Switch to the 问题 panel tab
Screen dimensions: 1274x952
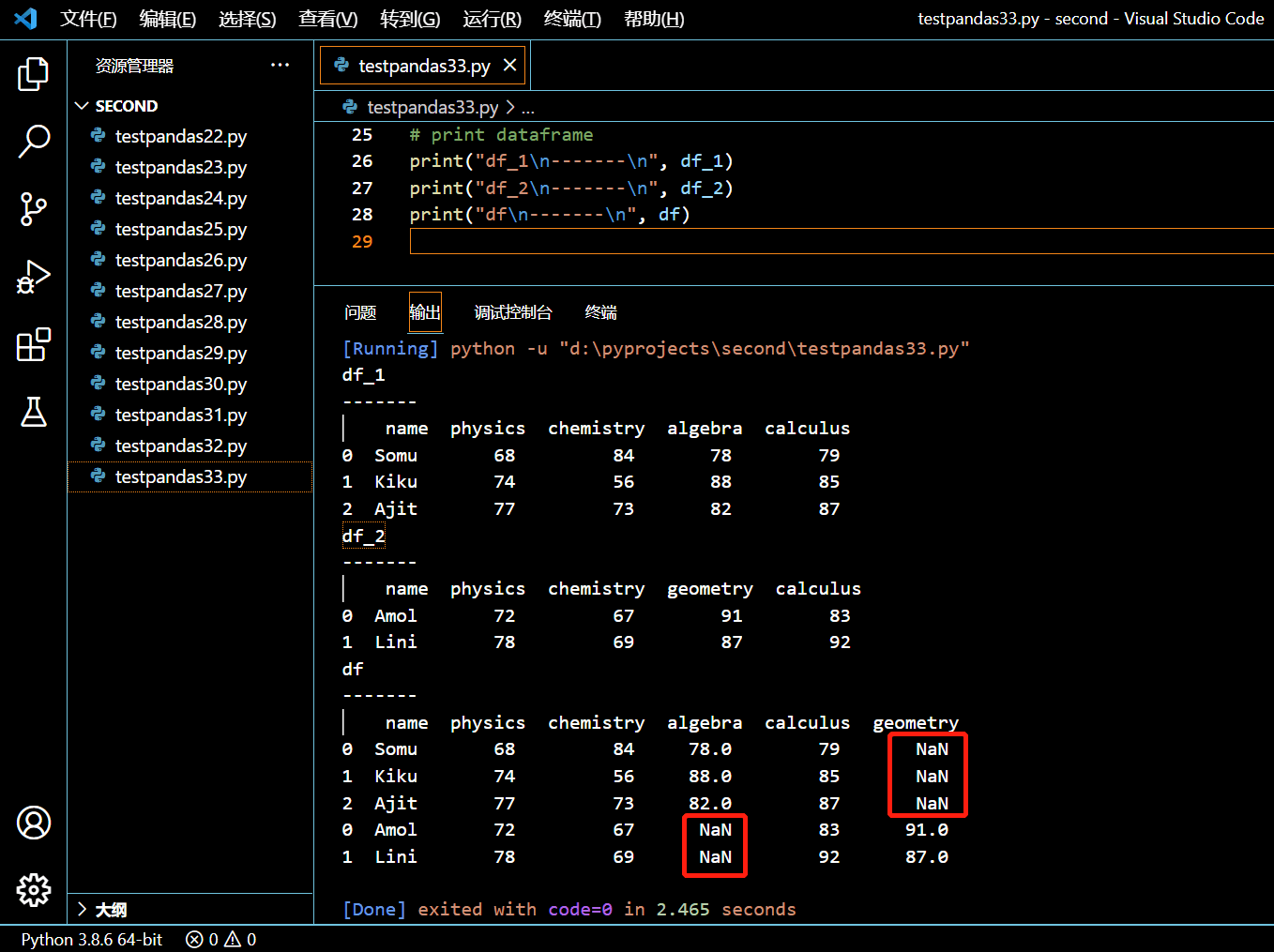[x=360, y=312]
